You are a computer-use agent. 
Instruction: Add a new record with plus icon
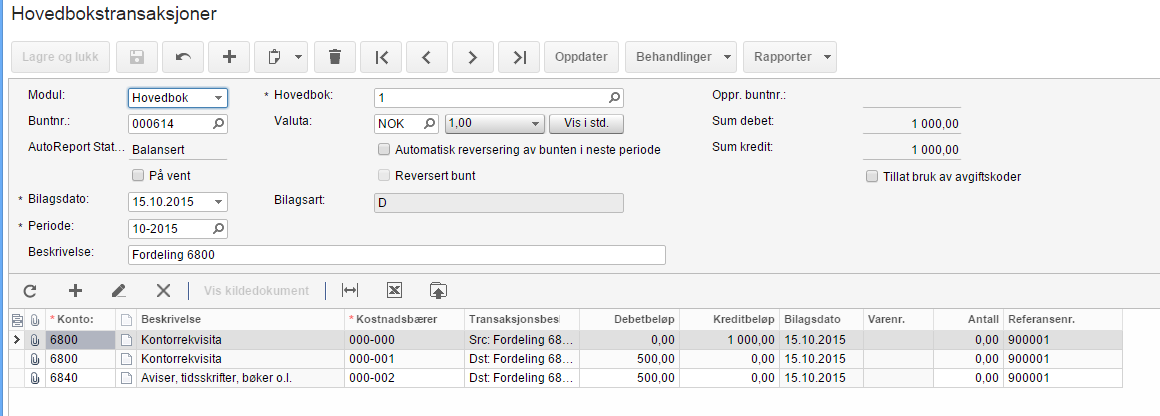[229, 57]
